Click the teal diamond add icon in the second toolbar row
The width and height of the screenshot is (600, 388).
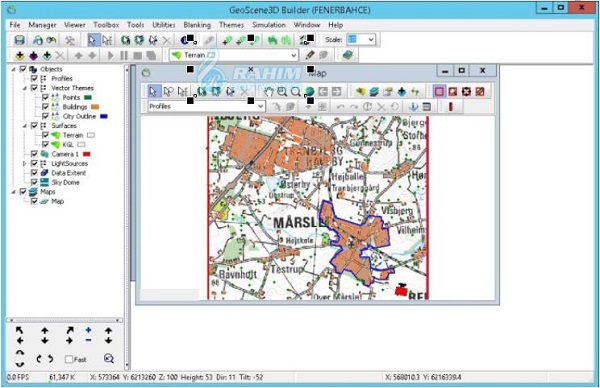47,56
